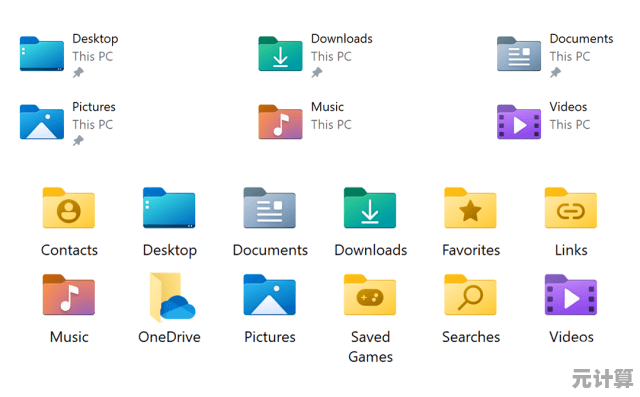The height and width of the screenshot is (397, 640).
Task: Open the large Desktop folder icon beside Contacts
Action: (169, 208)
